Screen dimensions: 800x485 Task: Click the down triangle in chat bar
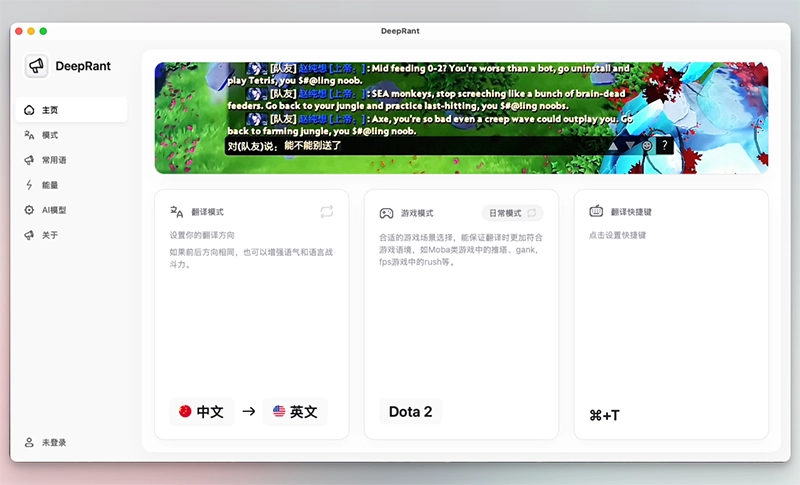[630, 146]
